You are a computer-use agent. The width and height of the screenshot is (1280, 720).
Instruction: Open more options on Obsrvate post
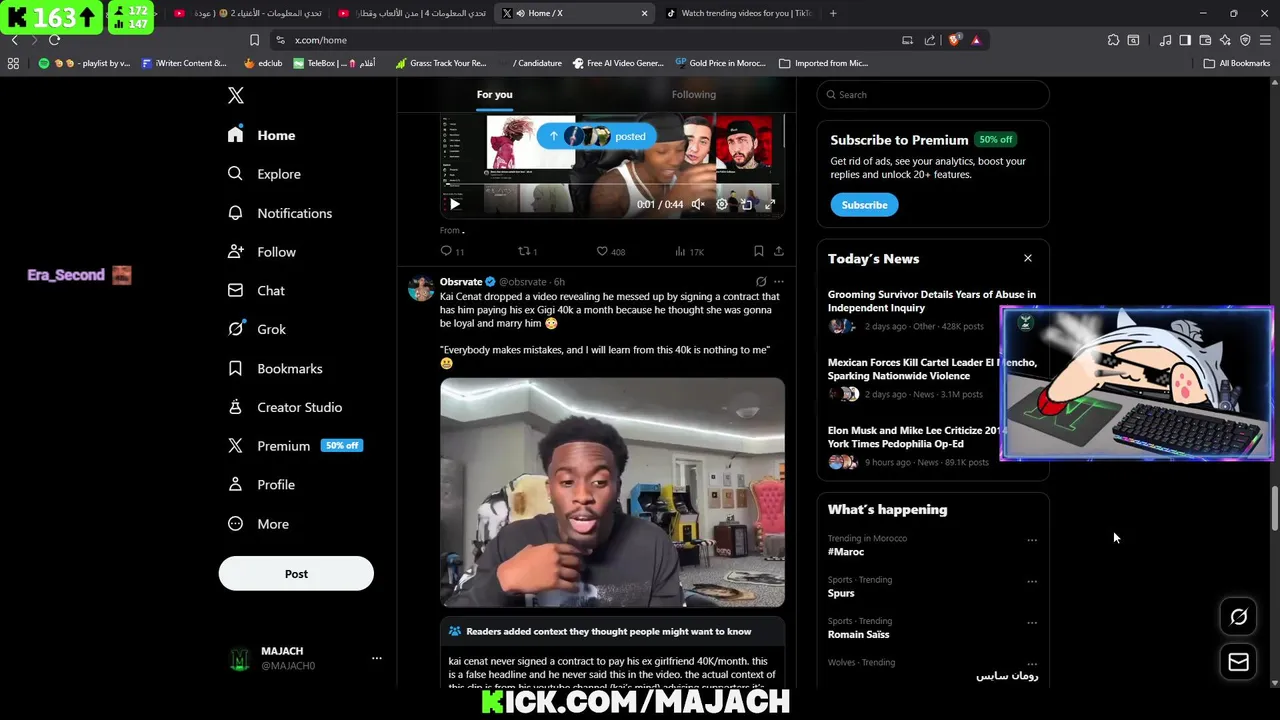(778, 282)
